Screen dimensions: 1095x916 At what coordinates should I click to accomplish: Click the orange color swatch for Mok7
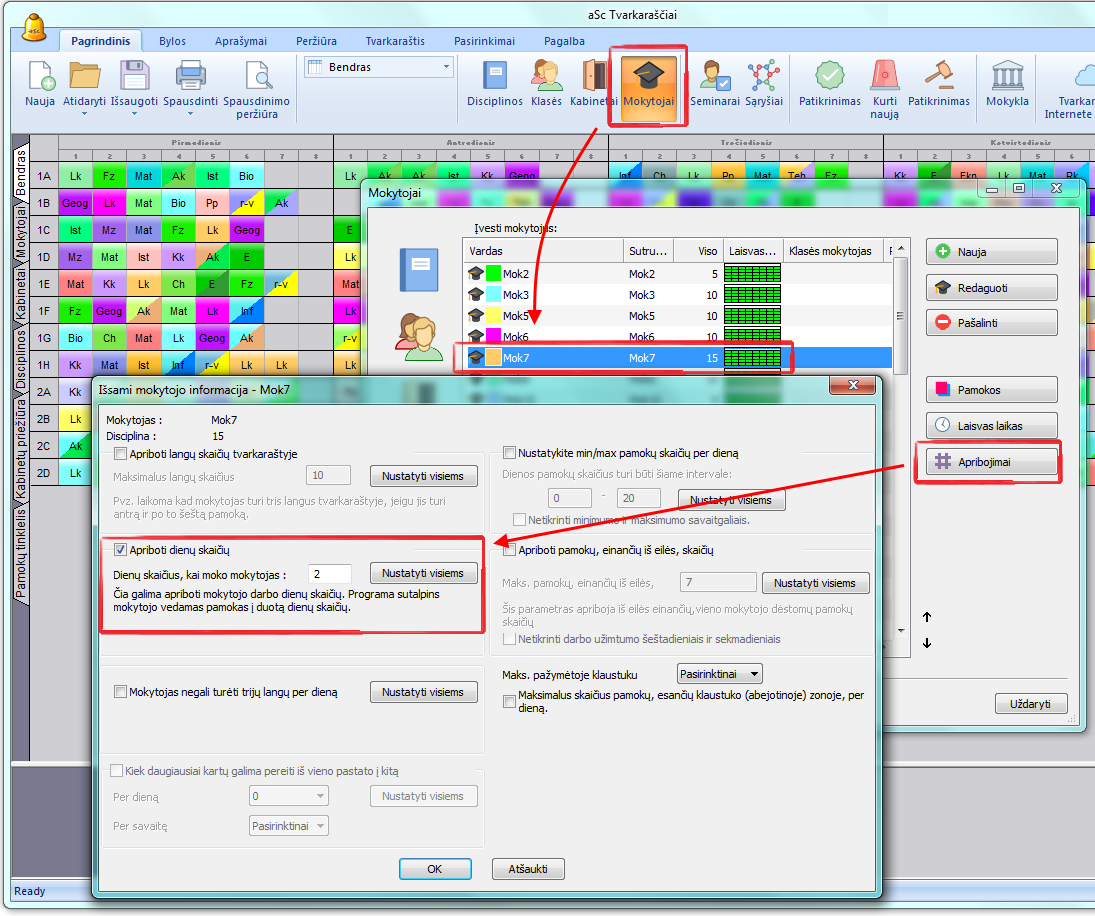click(493, 357)
